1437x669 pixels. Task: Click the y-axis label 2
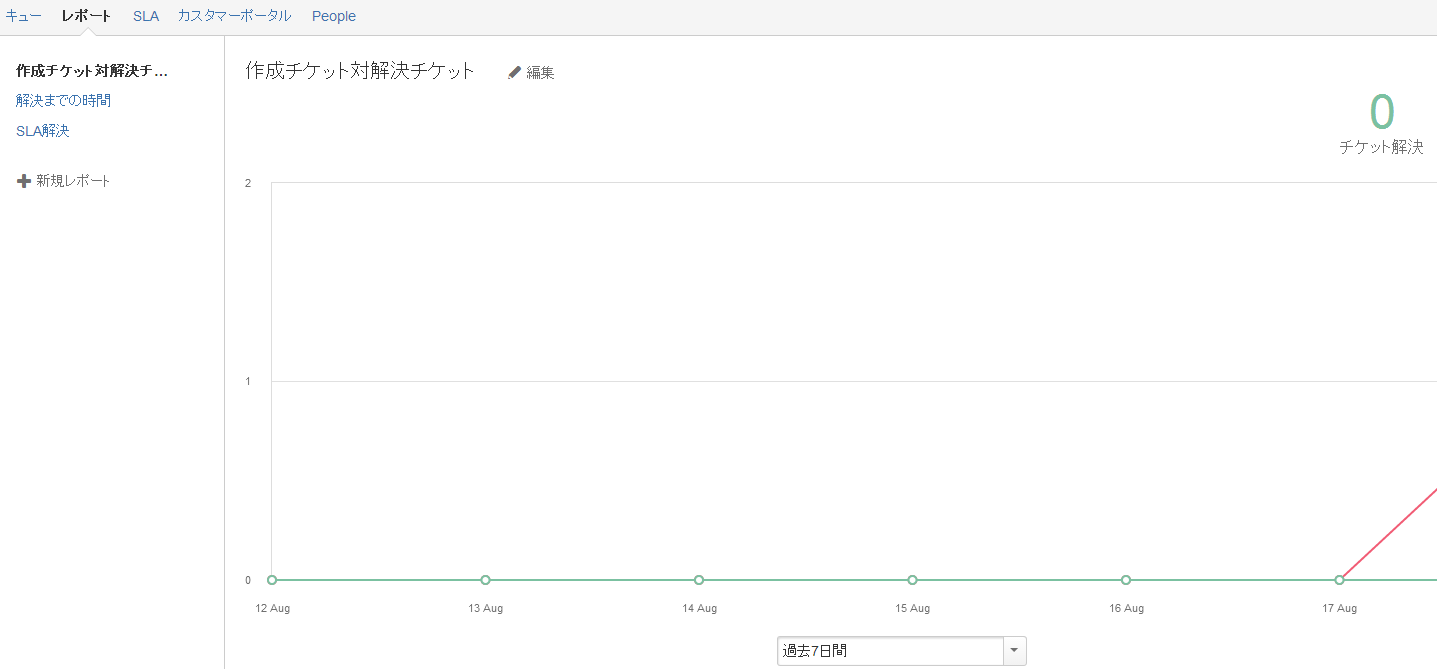click(x=248, y=183)
